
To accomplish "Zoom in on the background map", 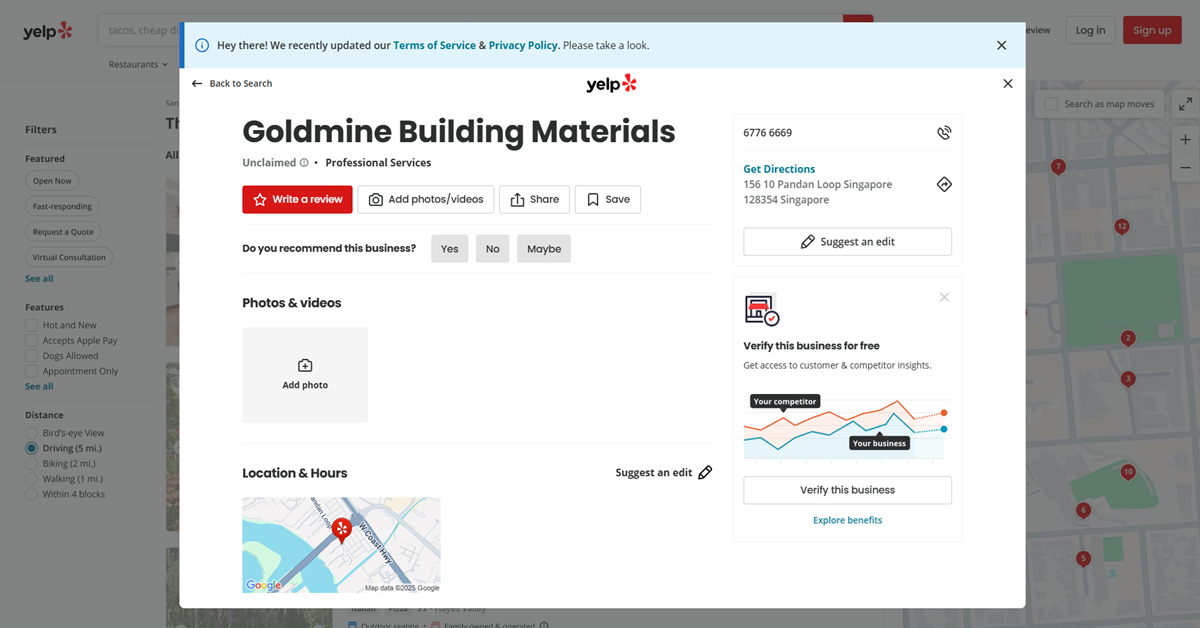I will [1186, 140].
